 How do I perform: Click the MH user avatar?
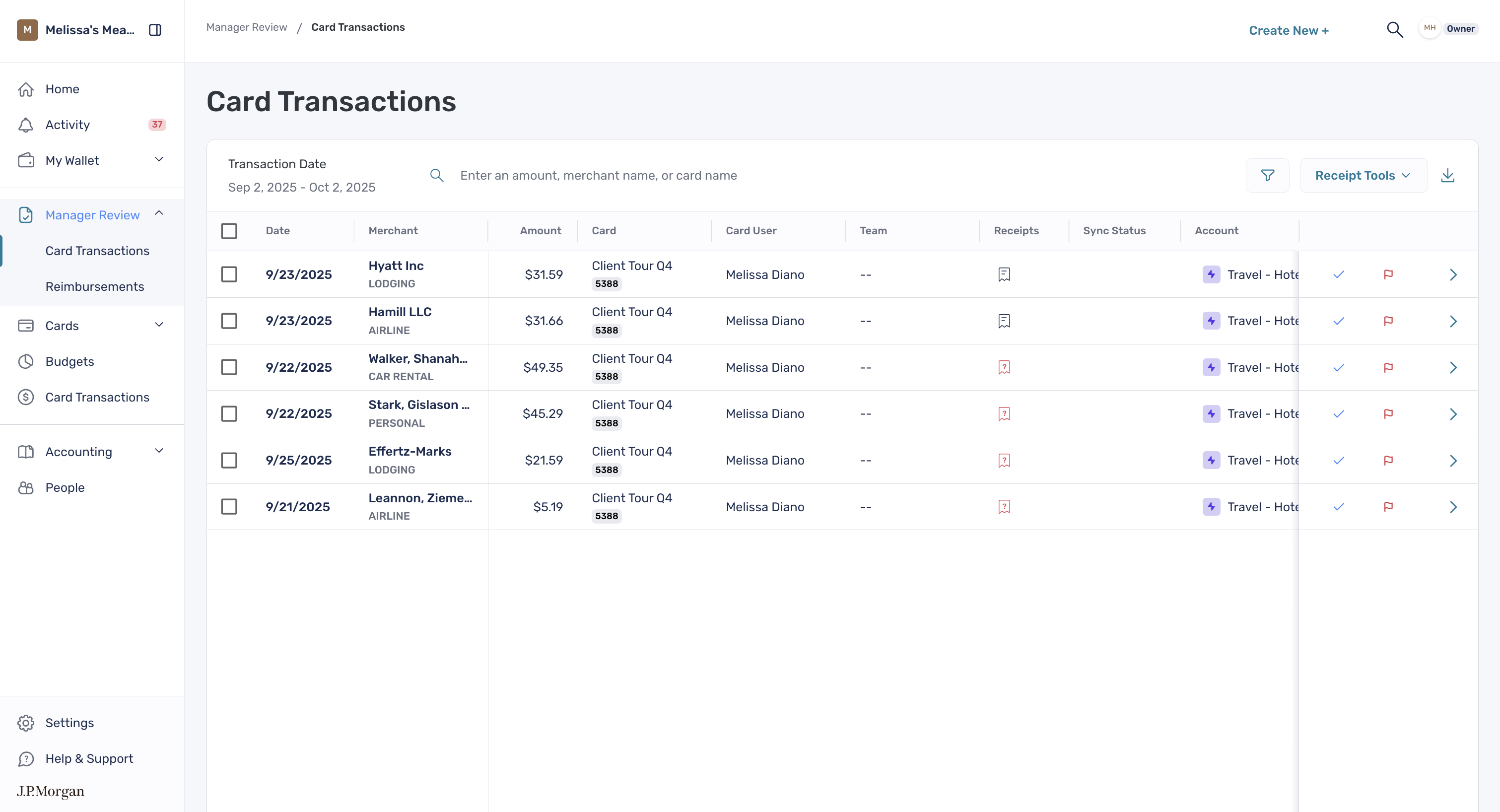point(1430,28)
